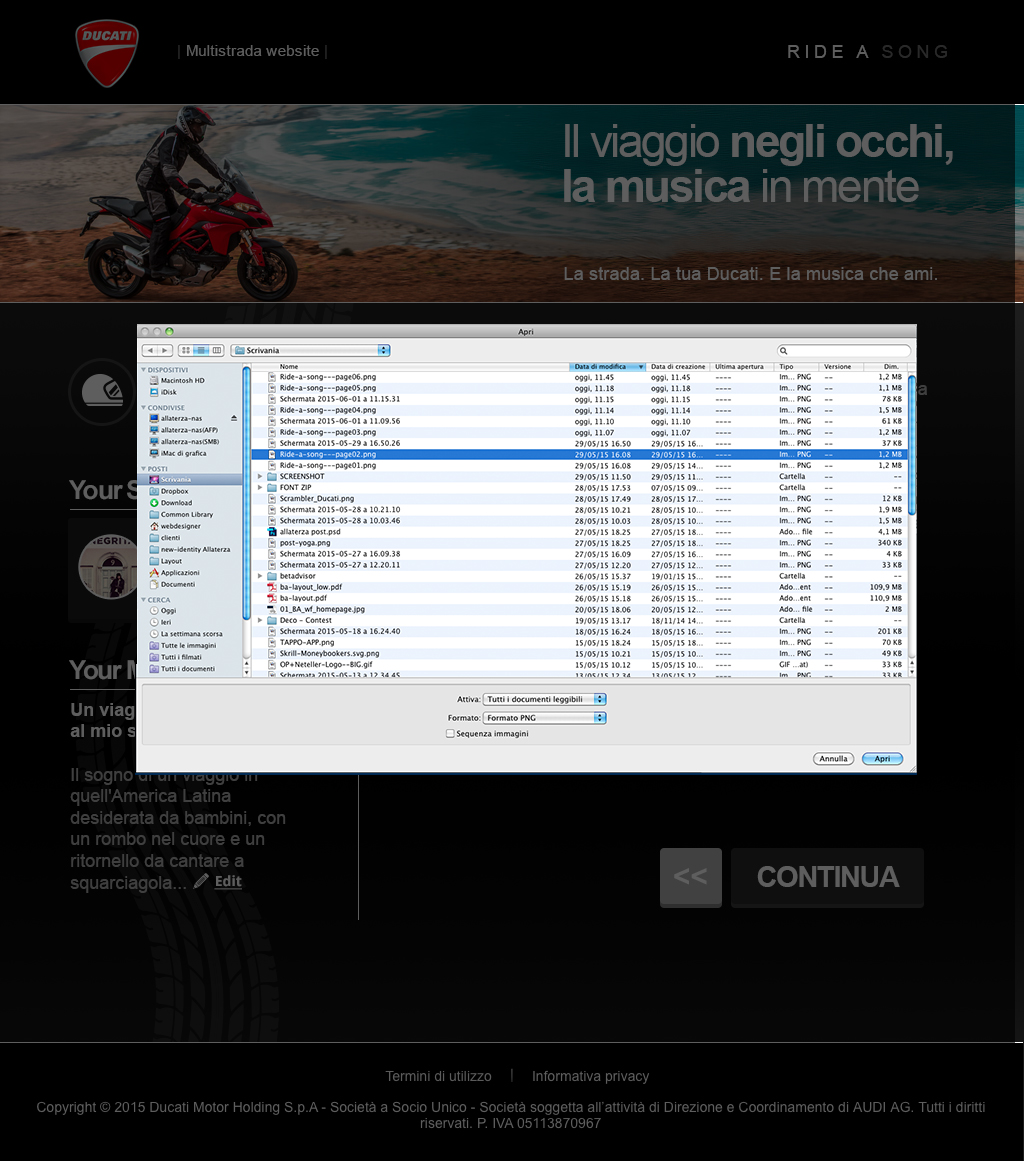Select file ba-layout_low.pdf
1024x1161 pixels.
pyautogui.click(x=579, y=587)
